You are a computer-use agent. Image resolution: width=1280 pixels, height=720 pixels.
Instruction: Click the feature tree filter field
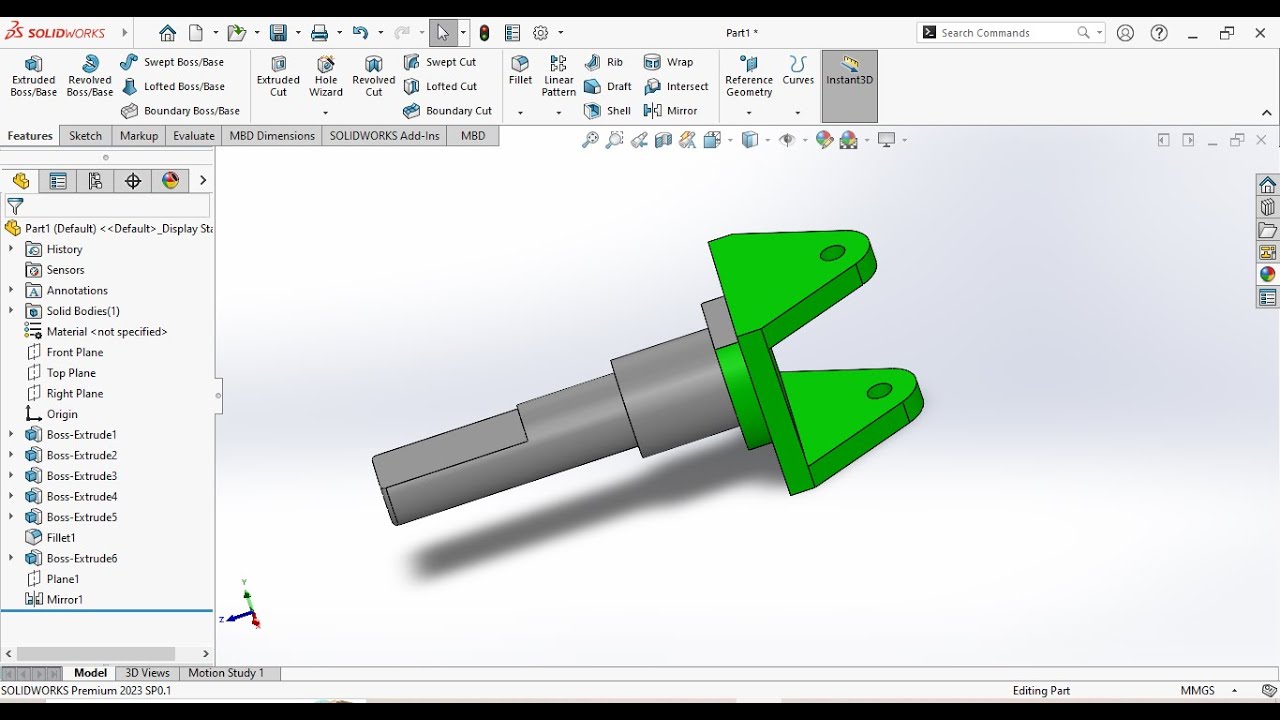pos(108,206)
